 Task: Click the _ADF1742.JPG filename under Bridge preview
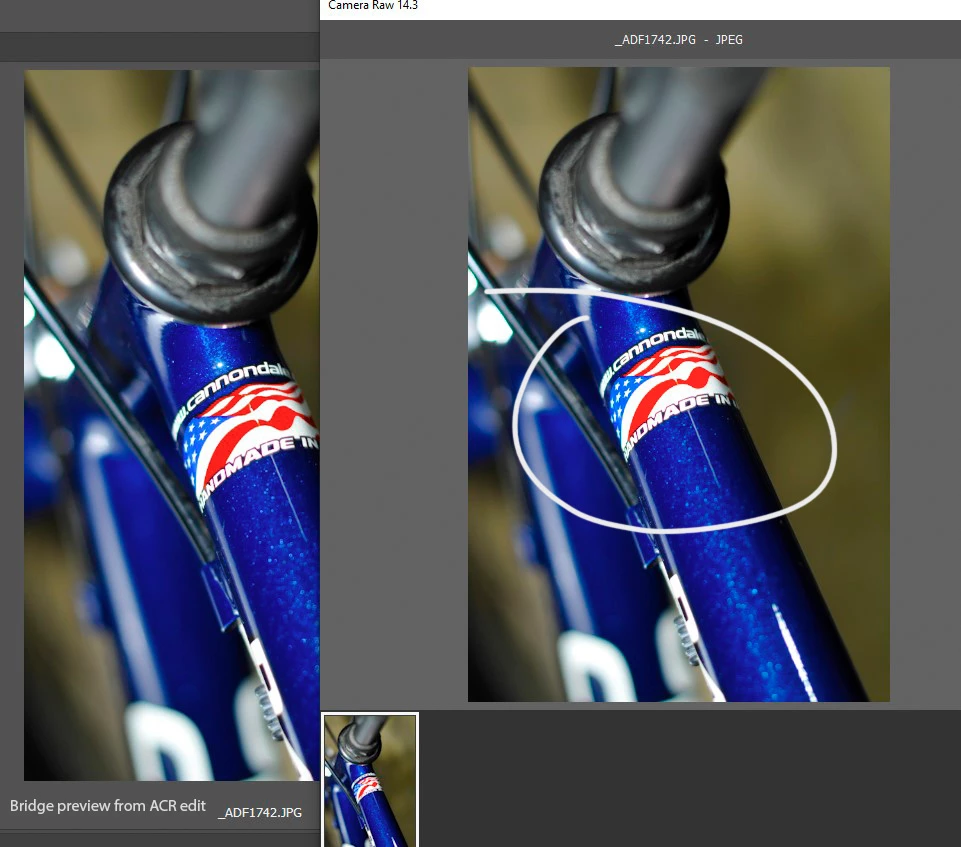260,812
